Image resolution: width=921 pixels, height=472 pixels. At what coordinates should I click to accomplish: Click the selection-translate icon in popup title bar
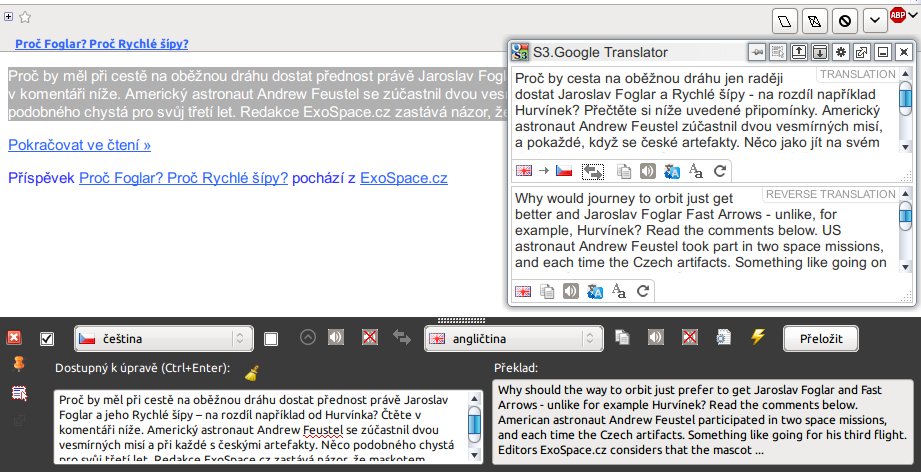(778, 52)
